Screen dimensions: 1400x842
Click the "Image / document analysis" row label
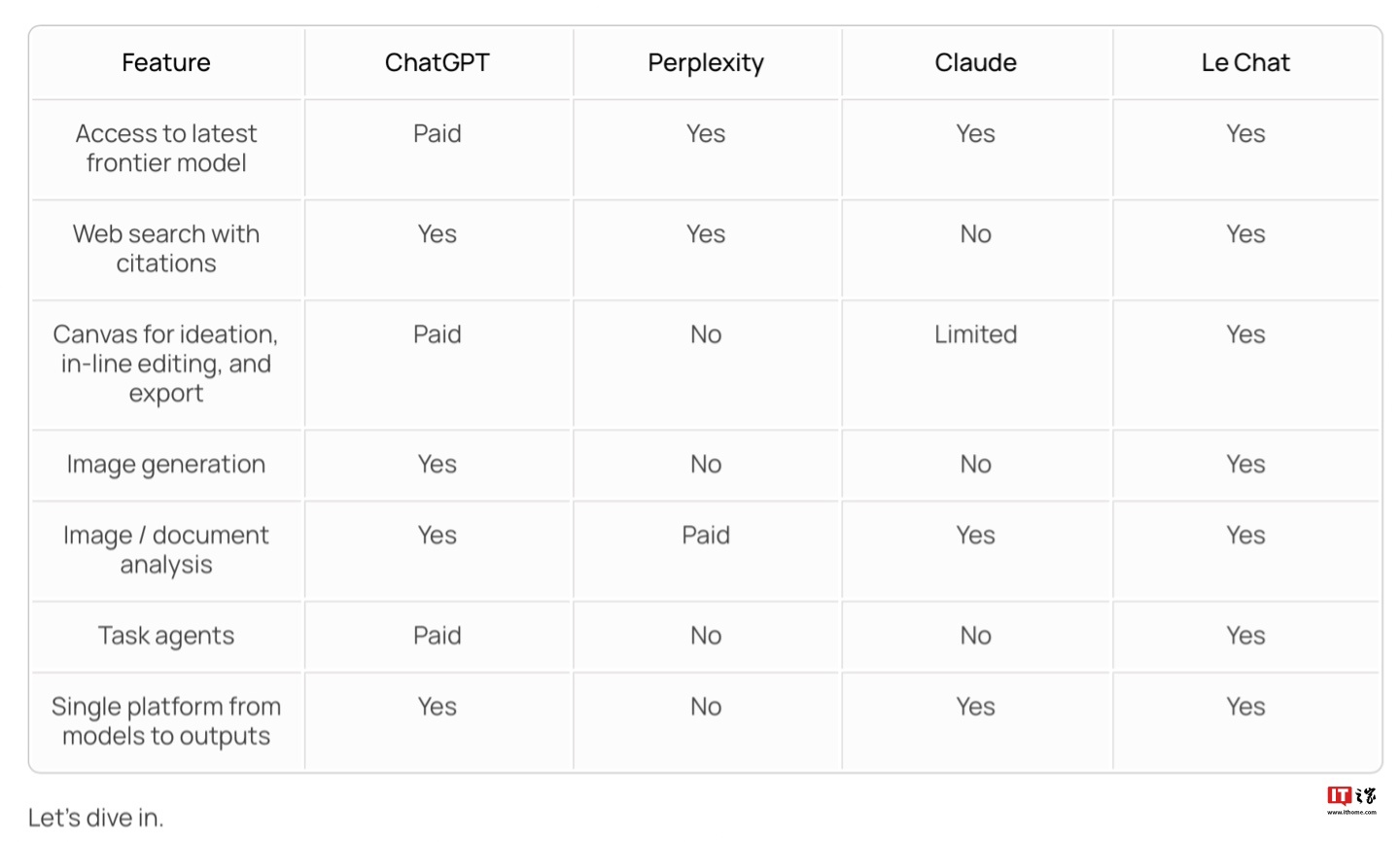(x=166, y=550)
